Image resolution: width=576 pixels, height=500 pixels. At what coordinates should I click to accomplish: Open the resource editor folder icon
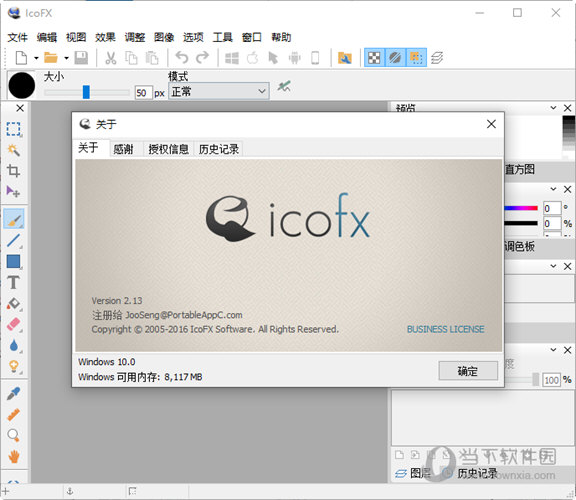(x=345, y=58)
